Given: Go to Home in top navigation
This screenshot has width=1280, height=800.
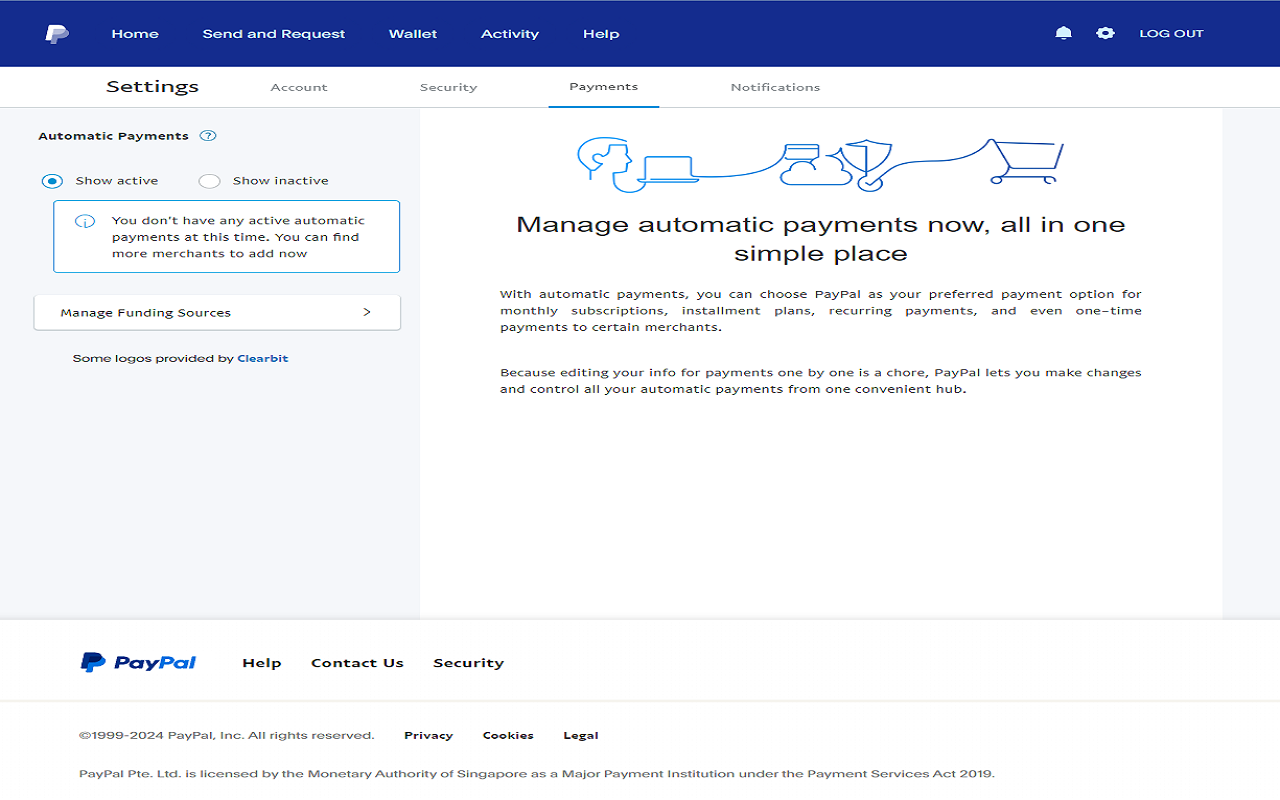Looking at the screenshot, I should click(x=135, y=34).
